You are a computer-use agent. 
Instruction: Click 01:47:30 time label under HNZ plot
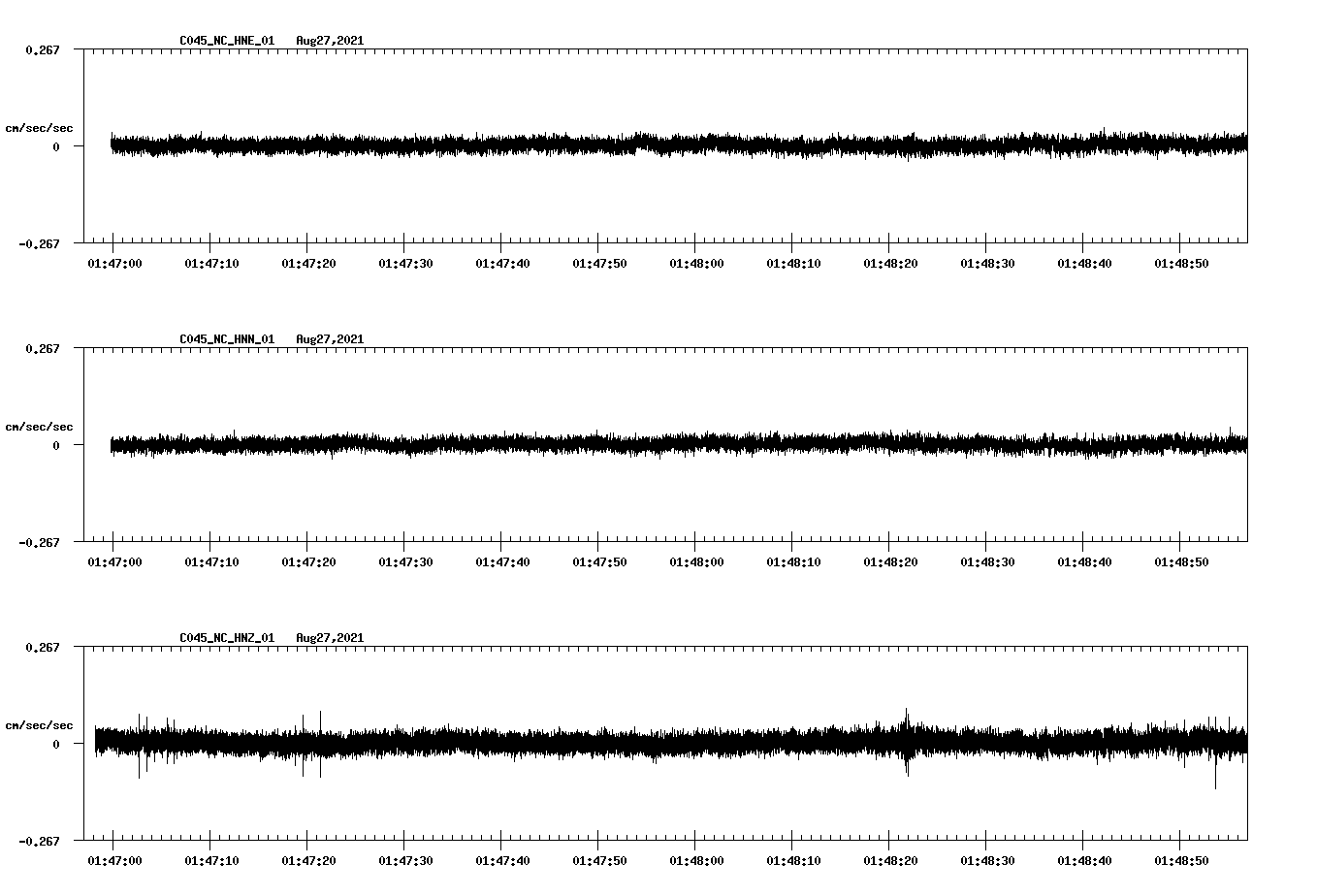tap(405, 860)
